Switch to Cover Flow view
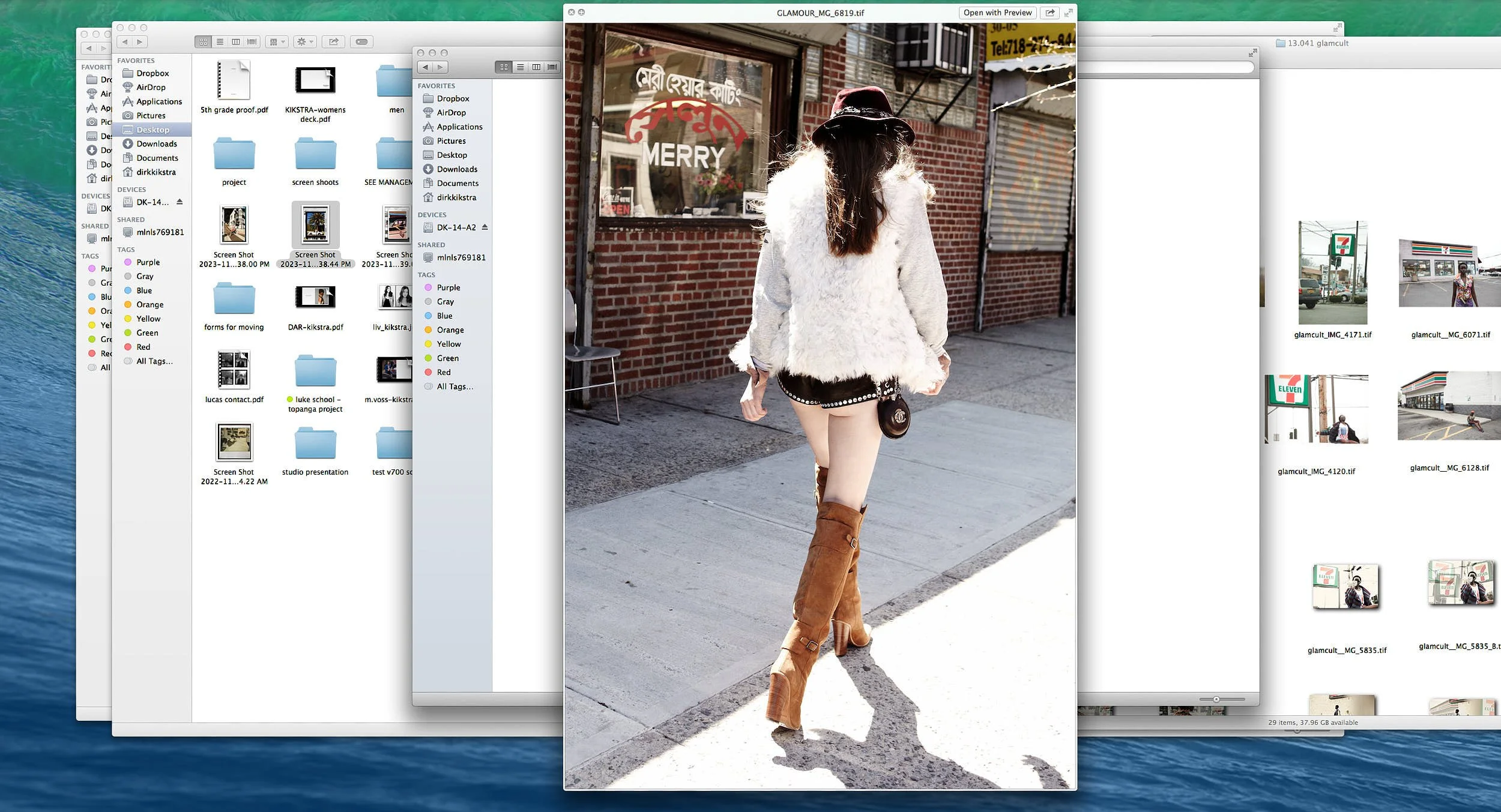 tap(252, 41)
